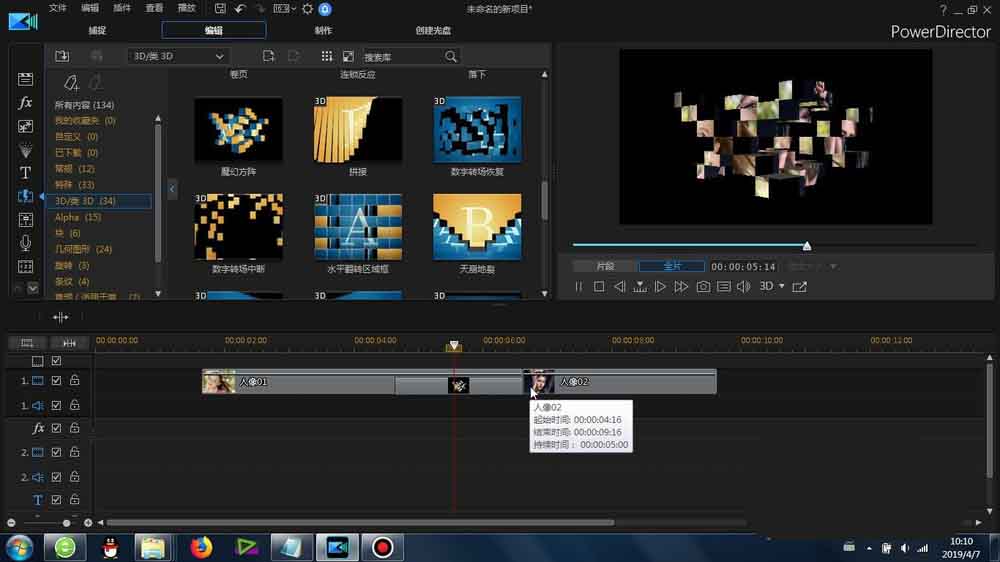Click the search magnifier in library search box

click(x=451, y=57)
